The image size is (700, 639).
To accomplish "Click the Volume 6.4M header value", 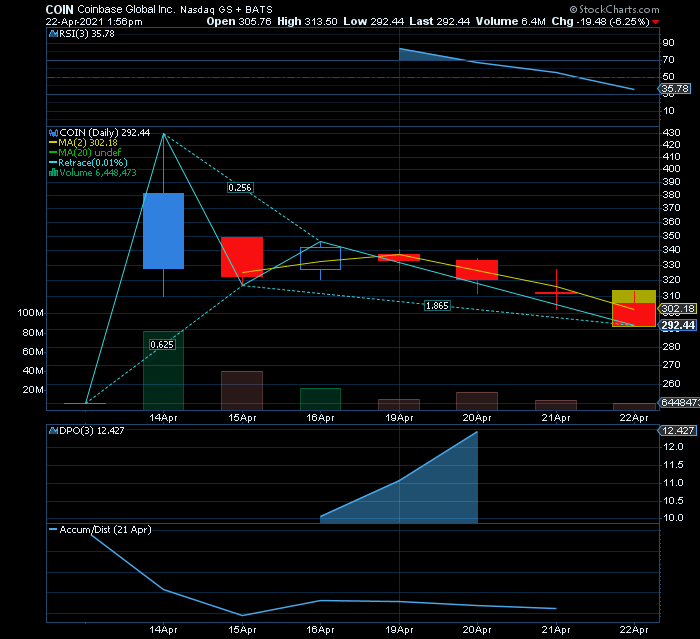I will click(511, 21).
